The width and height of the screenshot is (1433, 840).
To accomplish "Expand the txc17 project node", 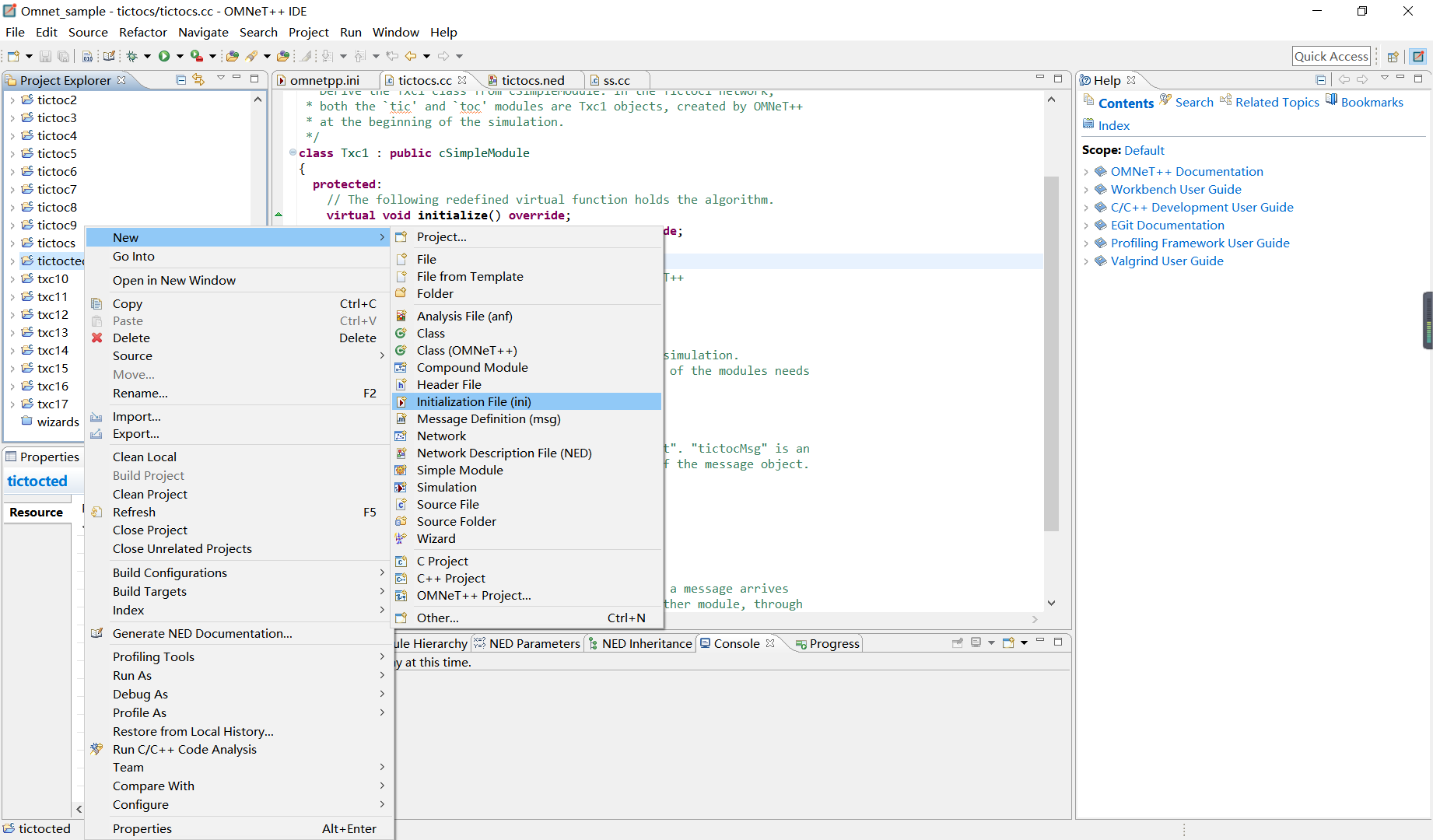I will pyautogui.click(x=12, y=404).
